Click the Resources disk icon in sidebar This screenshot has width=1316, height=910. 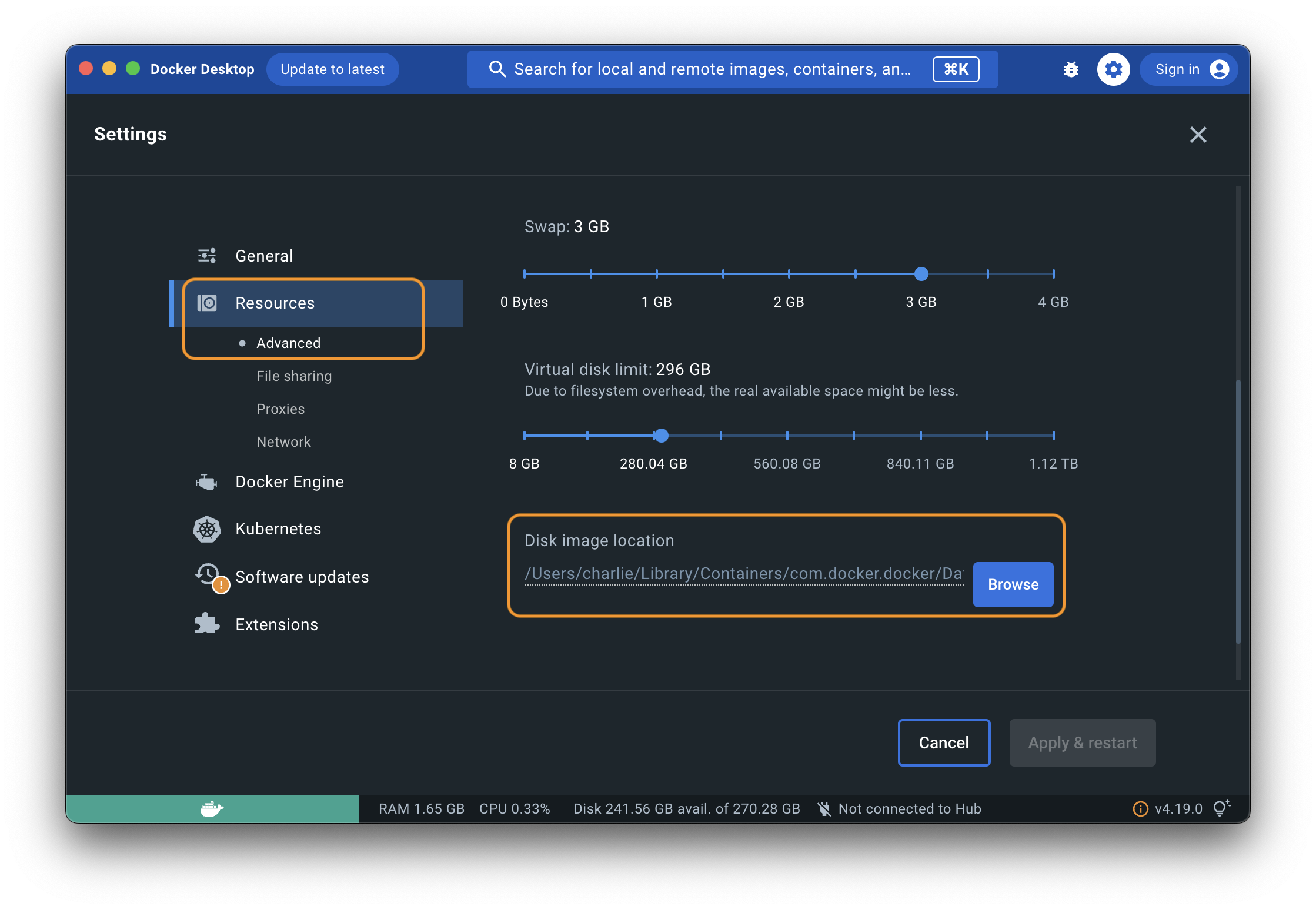[x=207, y=303]
